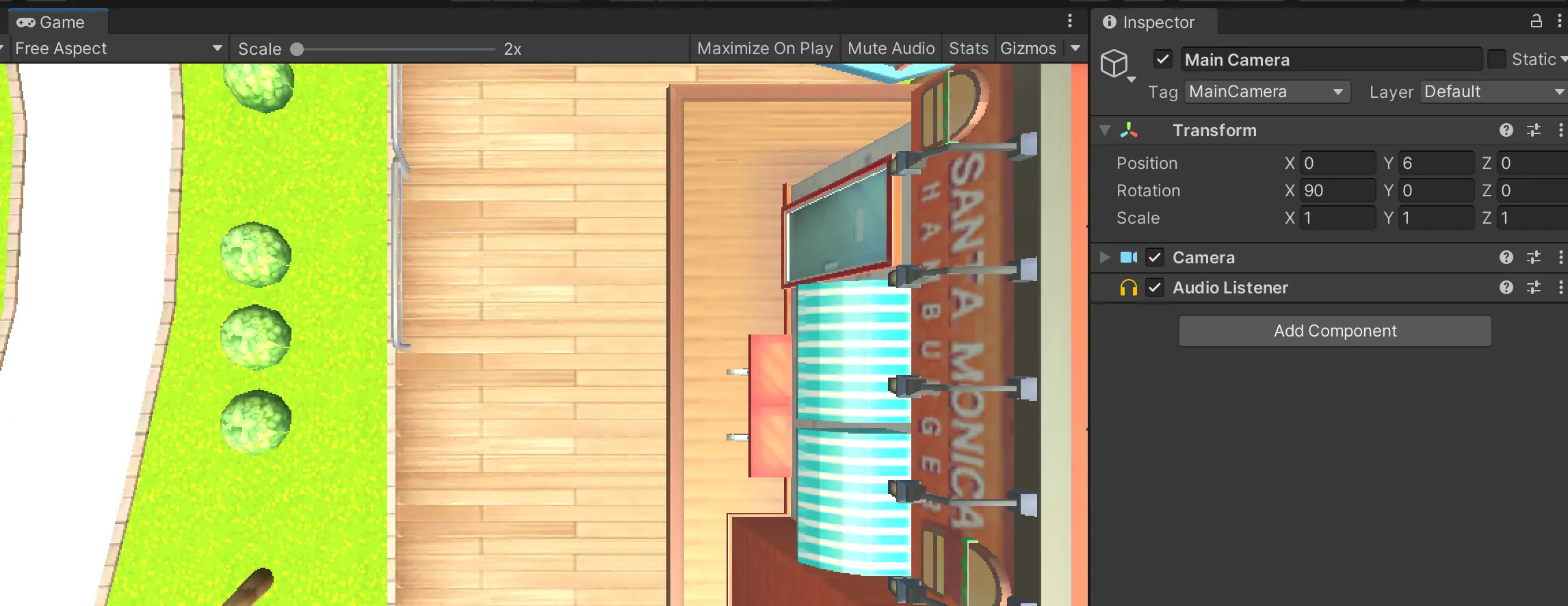Viewport: 1568px width, 606px height.
Task: Switch to the Game tab
Action: pyautogui.click(x=57, y=22)
